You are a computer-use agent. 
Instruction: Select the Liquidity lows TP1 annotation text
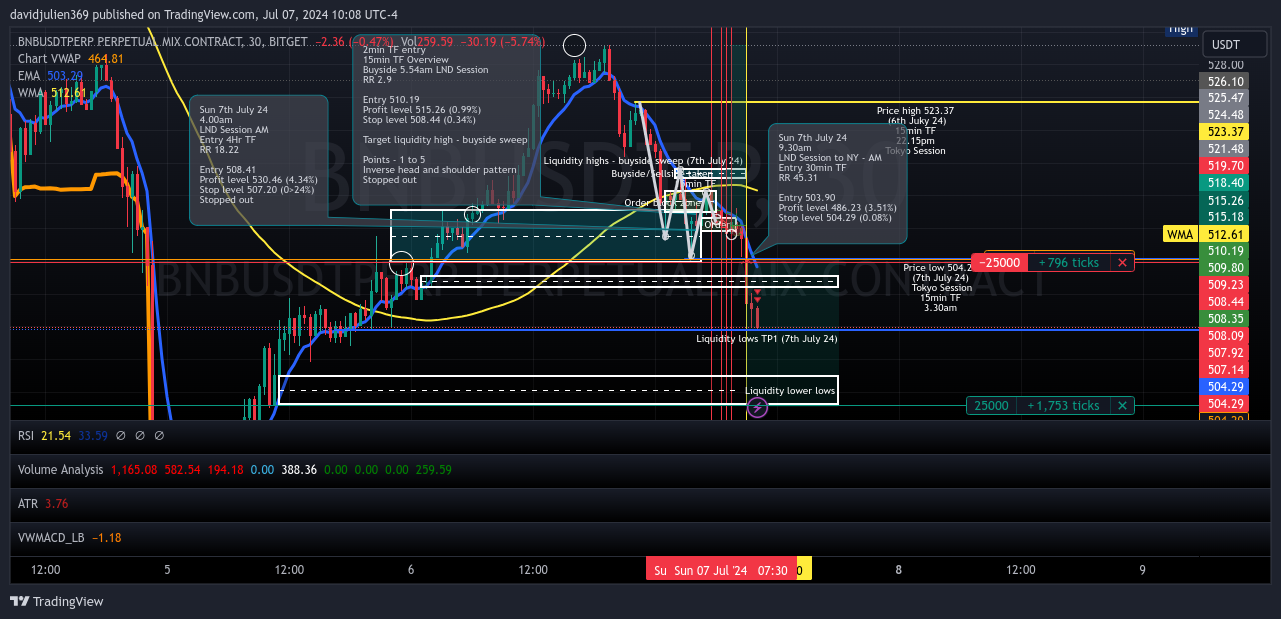pos(767,339)
